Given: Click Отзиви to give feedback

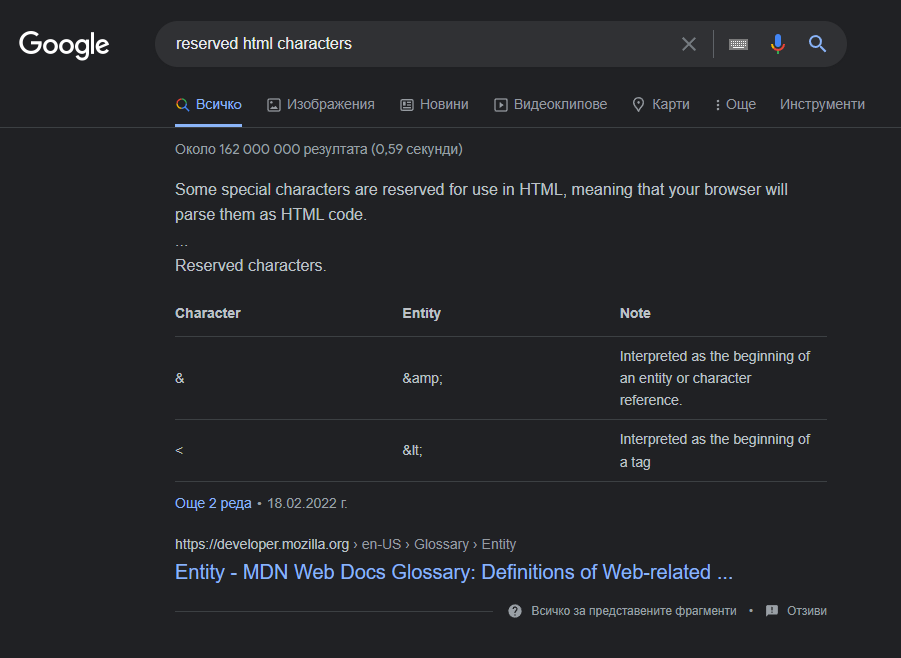Looking at the screenshot, I should coord(806,610).
